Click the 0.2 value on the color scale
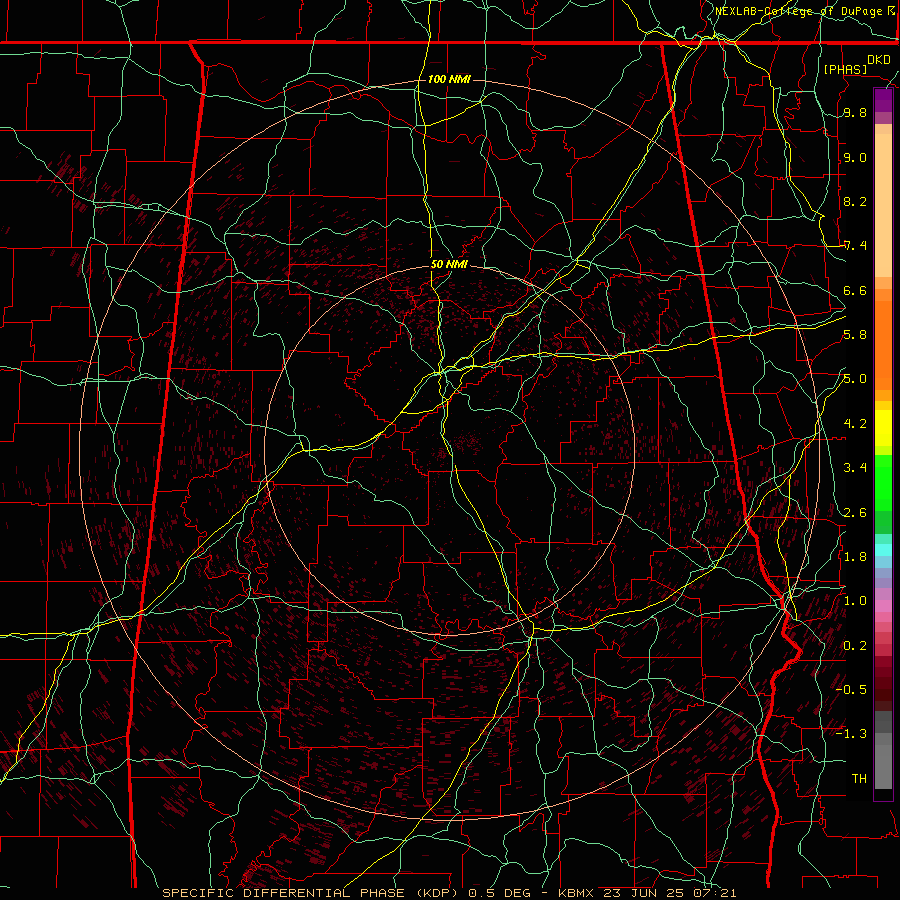 click(855, 646)
